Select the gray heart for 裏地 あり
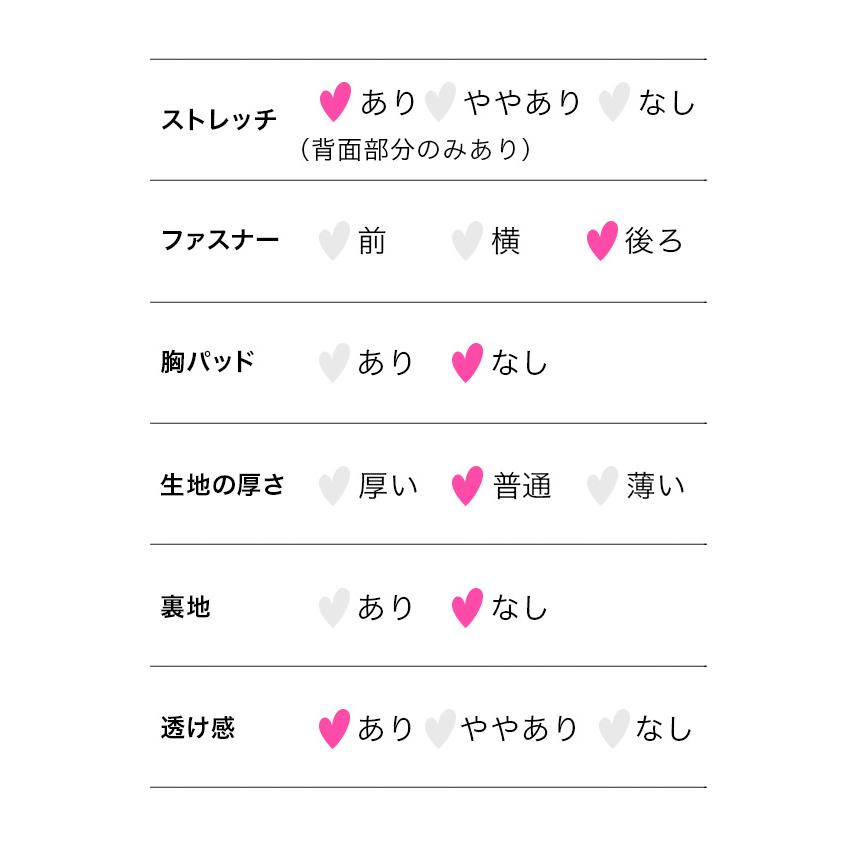854x854 pixels. coord(333,608)
